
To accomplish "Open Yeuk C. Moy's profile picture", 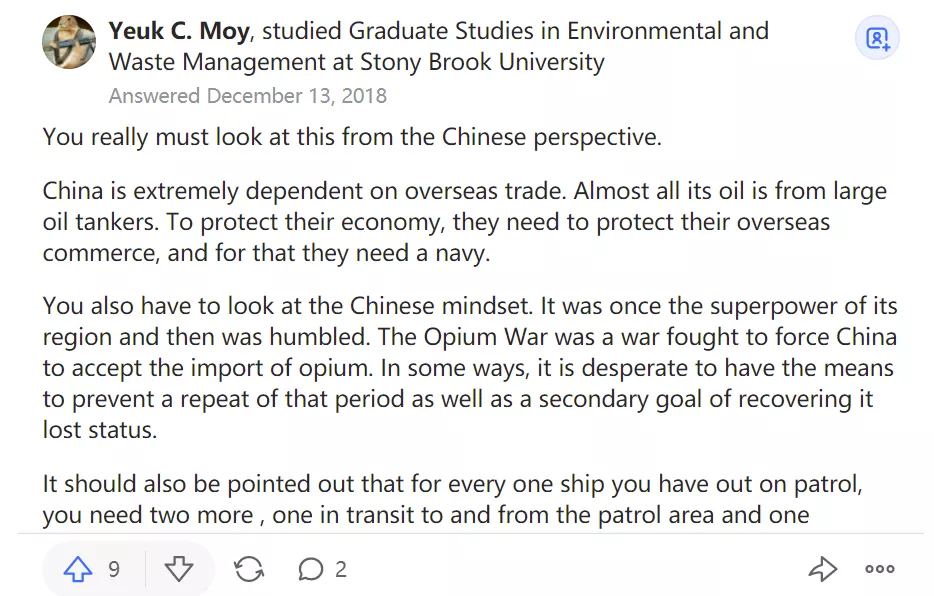I will [69, 42].
